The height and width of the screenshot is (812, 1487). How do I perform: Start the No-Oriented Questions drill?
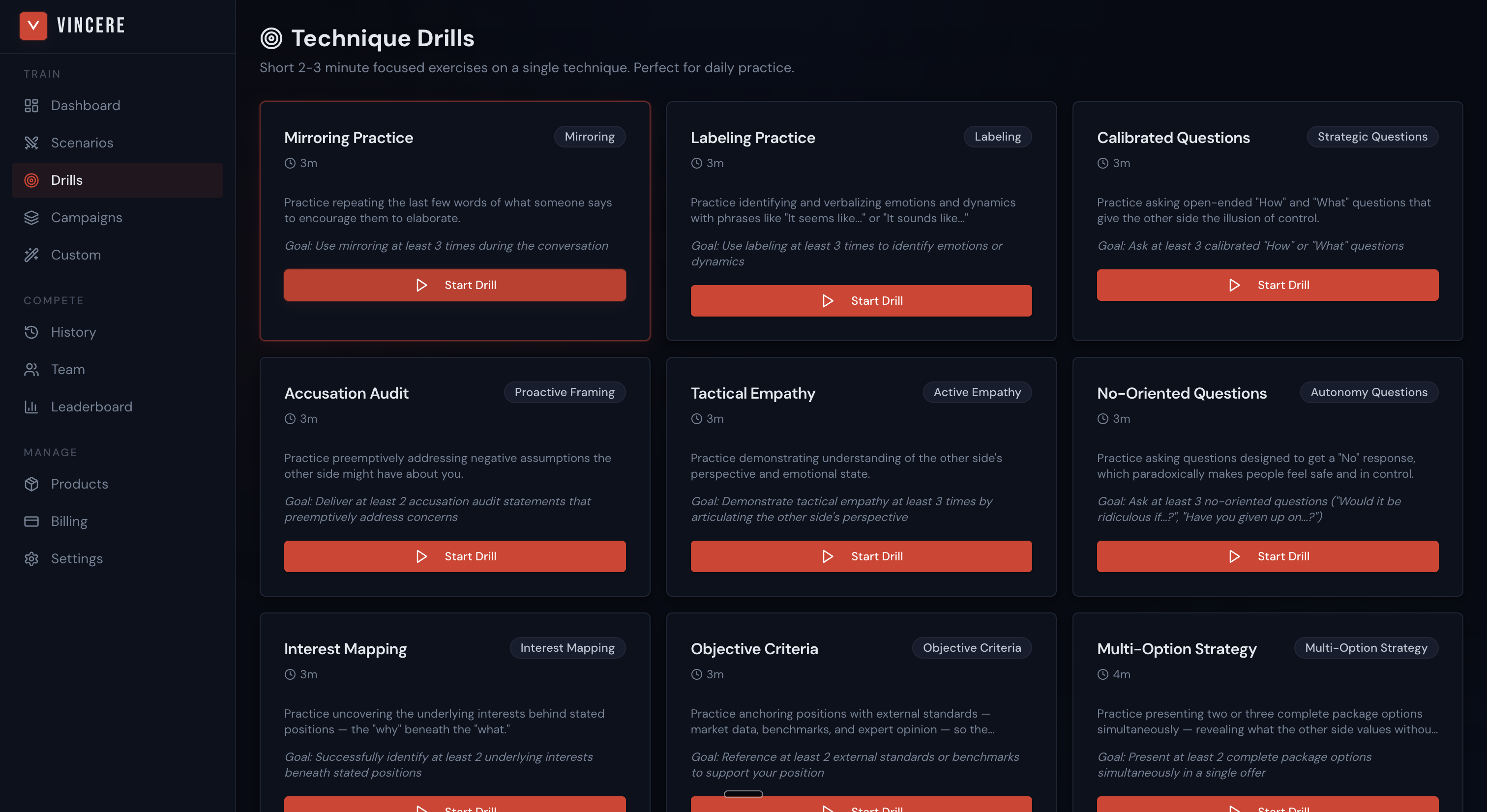pos(1267,556)
